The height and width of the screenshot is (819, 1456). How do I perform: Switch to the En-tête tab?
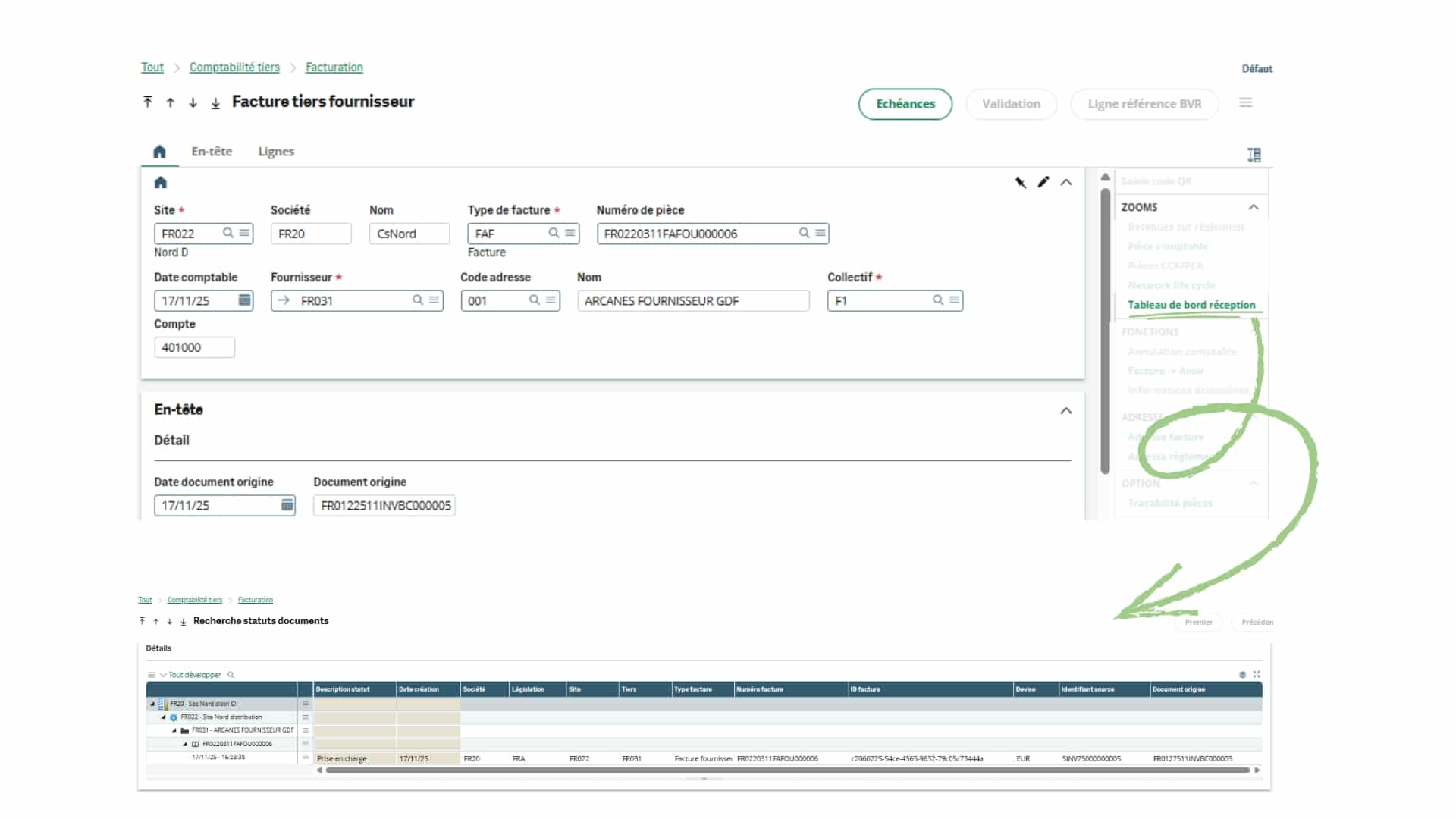[x=212, y=152]
